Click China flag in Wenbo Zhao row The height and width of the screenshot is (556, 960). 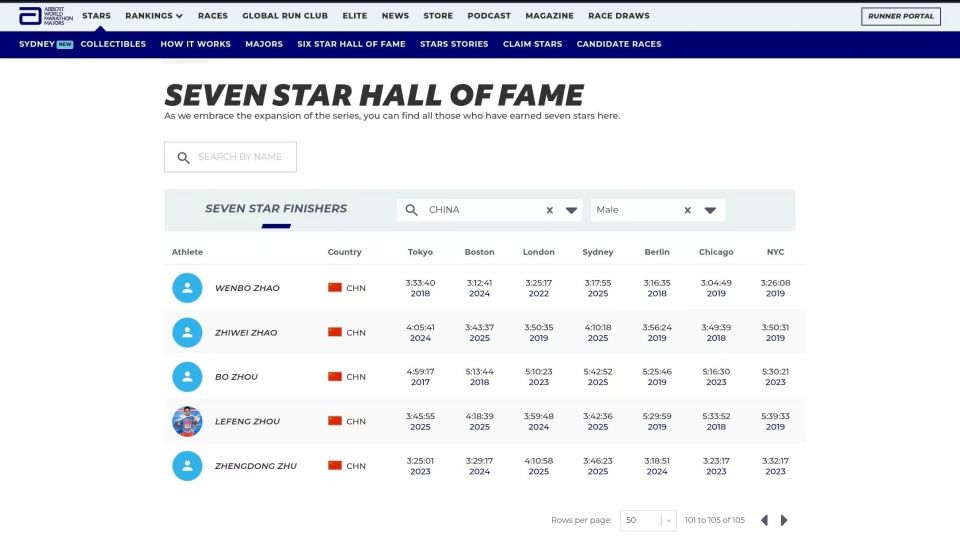[335, 287]
